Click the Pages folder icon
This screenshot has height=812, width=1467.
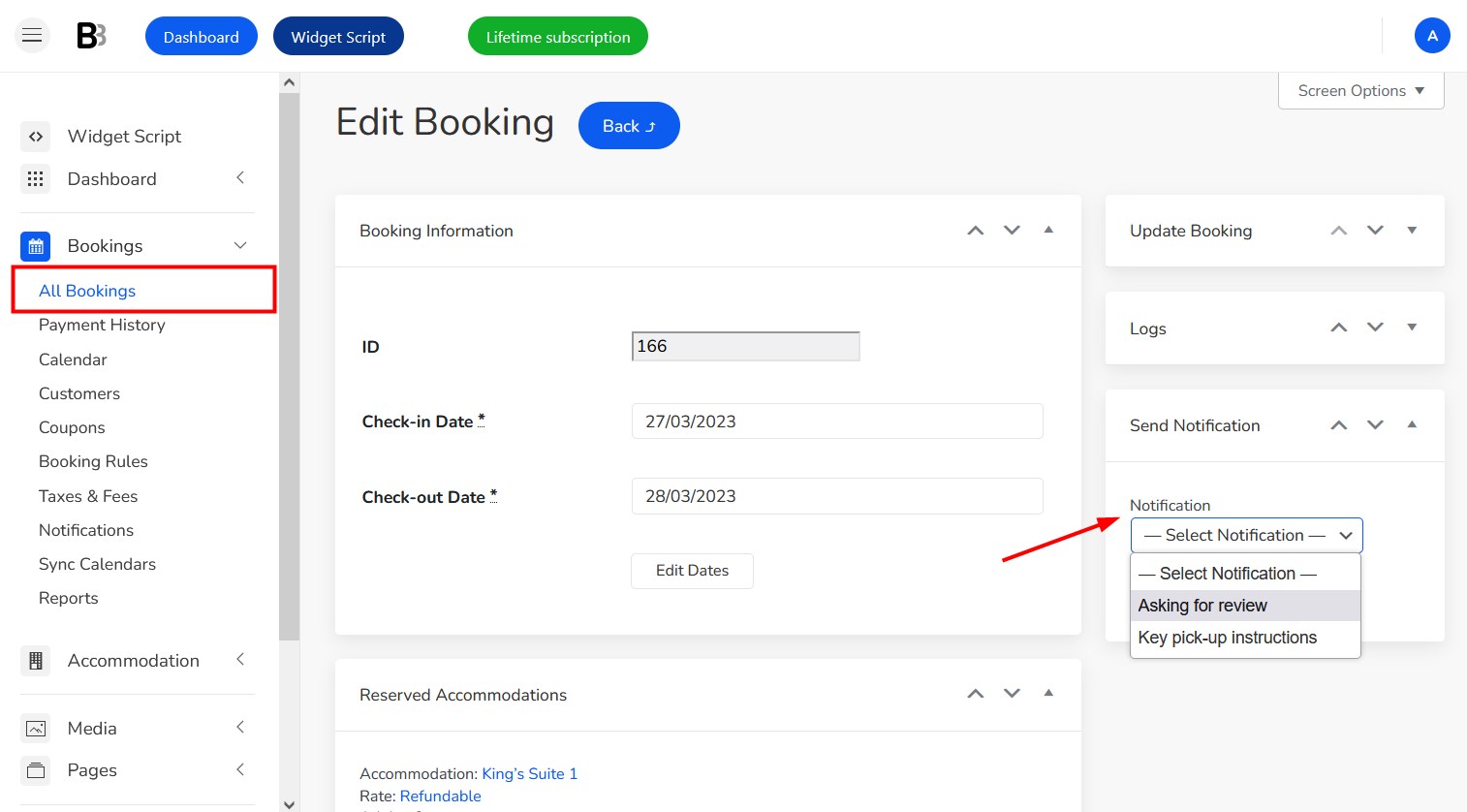click(x=36, y=770)
